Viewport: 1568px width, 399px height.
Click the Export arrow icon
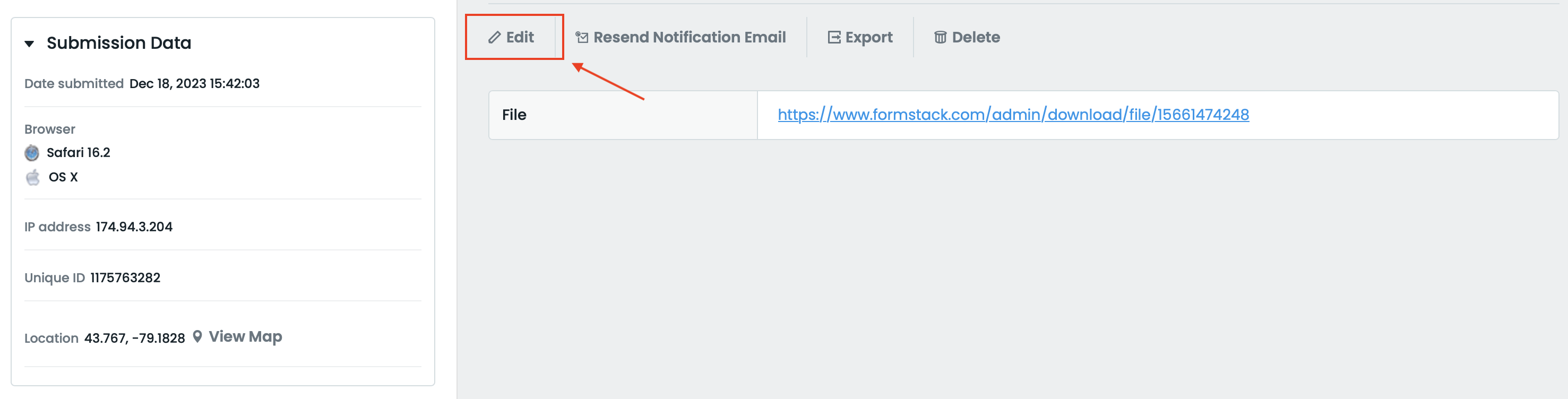tap(833, 38)
